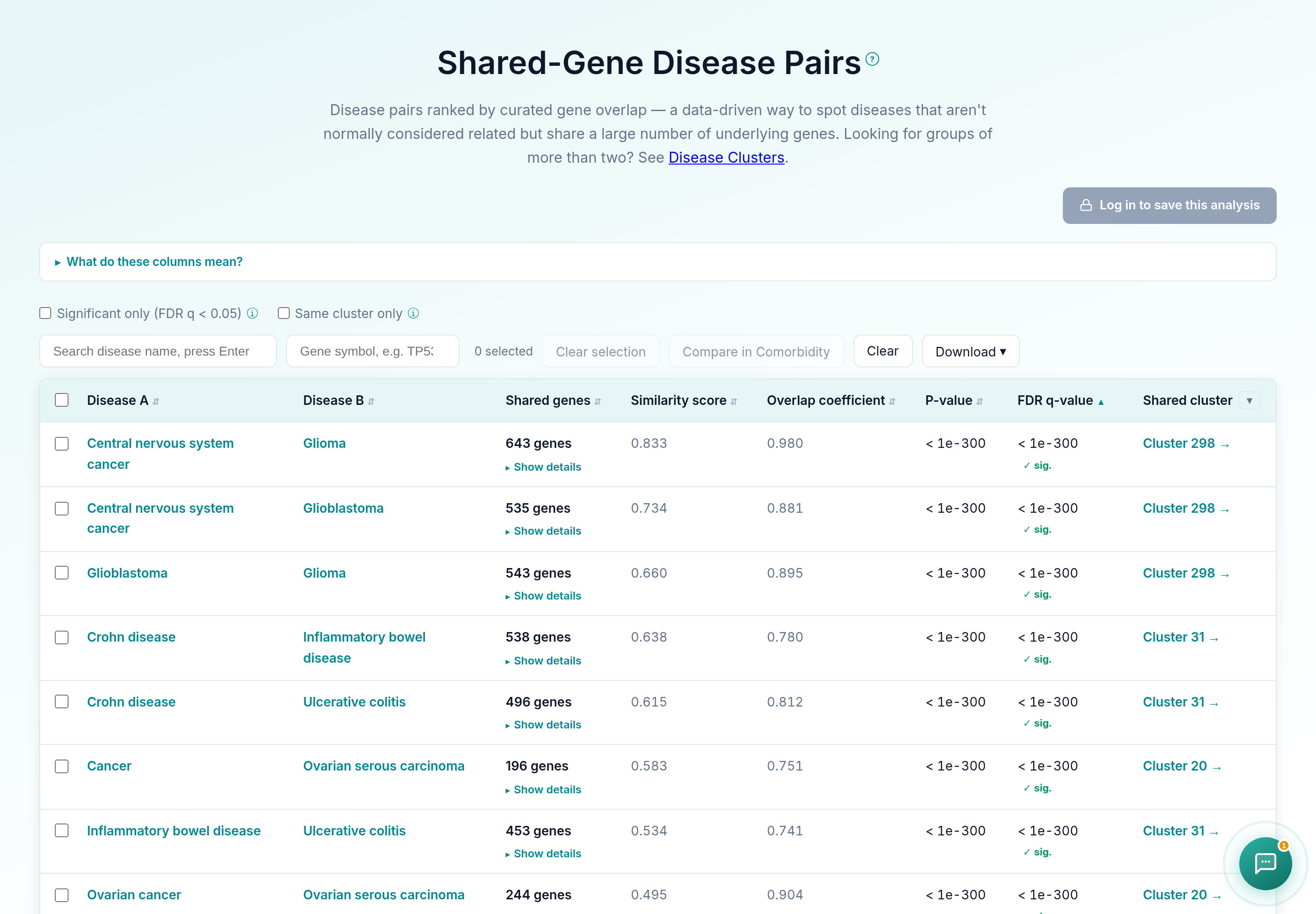Screen dimensions: 1316x914
Task: Open the Ovarian cancer disease link
Action: (x=134, y=895)
